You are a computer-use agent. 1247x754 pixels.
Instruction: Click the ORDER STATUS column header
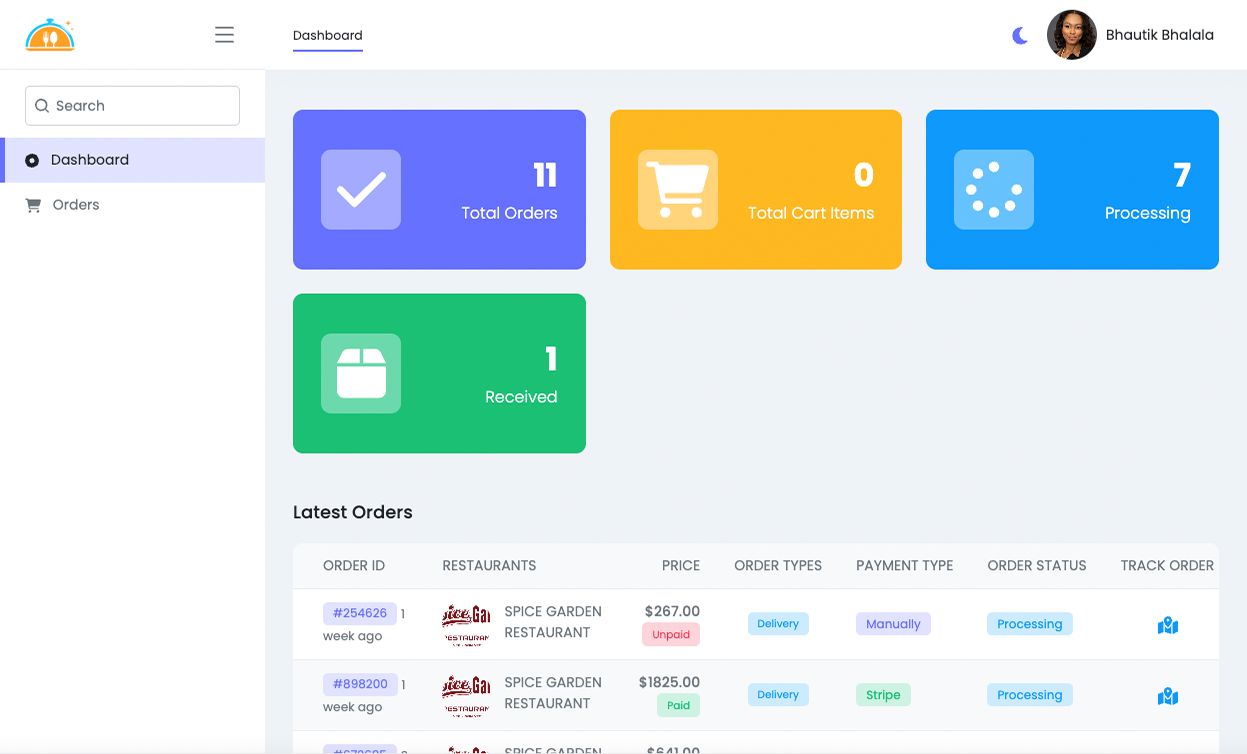click(x=1037, y=565)
